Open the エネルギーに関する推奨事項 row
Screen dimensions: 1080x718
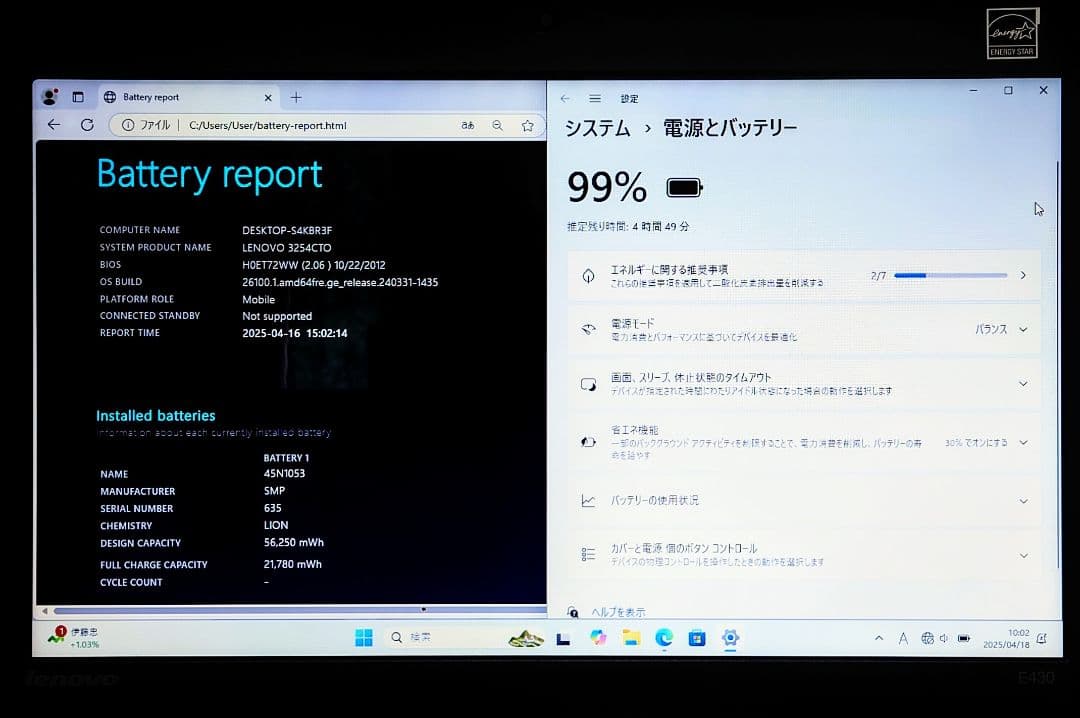click(804, 276)
